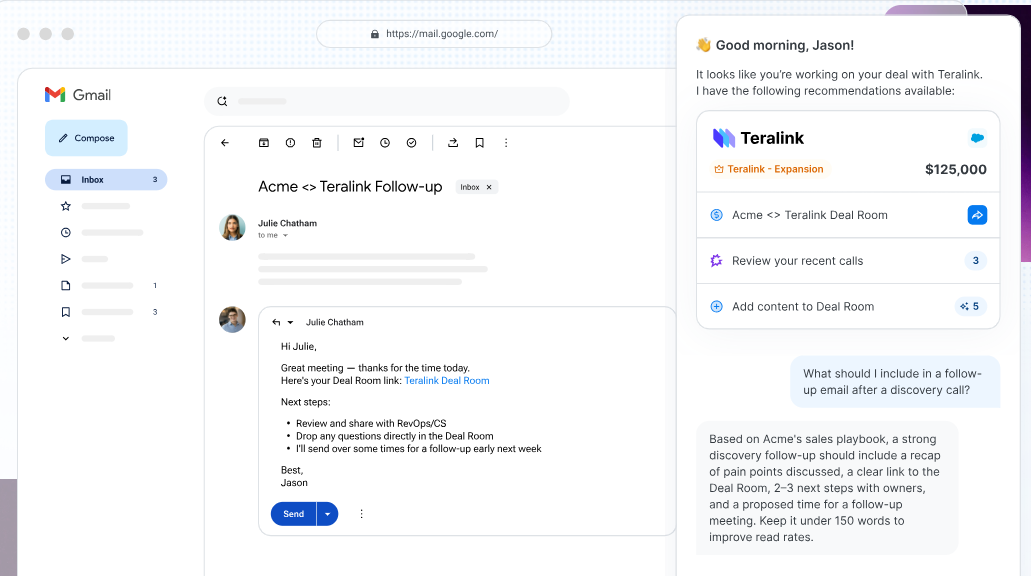Image resolution: width=1031 pixels, height=576 pixels.
Task: Click the recent calls count badge 3
Action: 976,261
